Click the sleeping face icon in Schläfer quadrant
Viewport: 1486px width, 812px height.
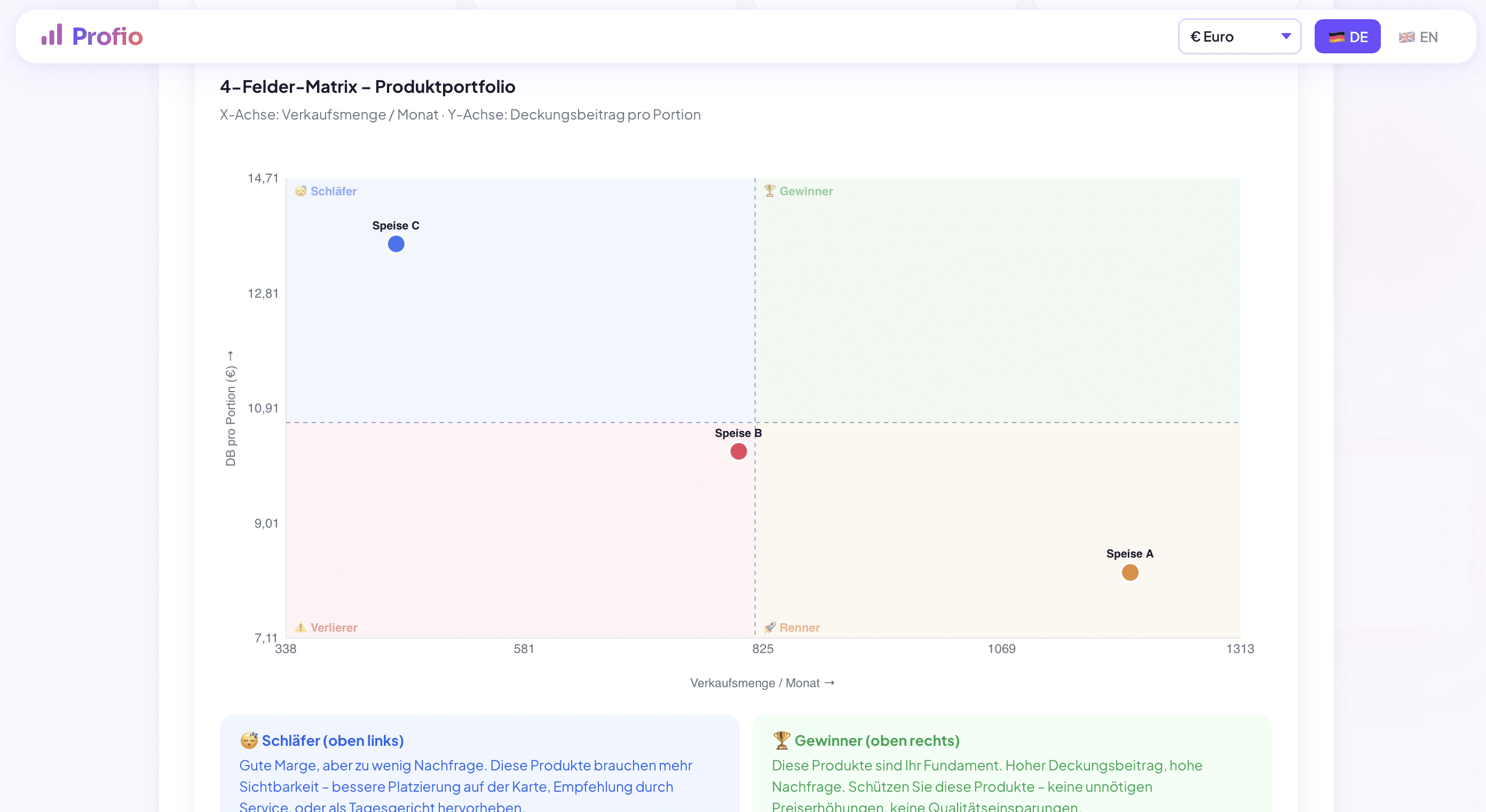tap(301, 191)
